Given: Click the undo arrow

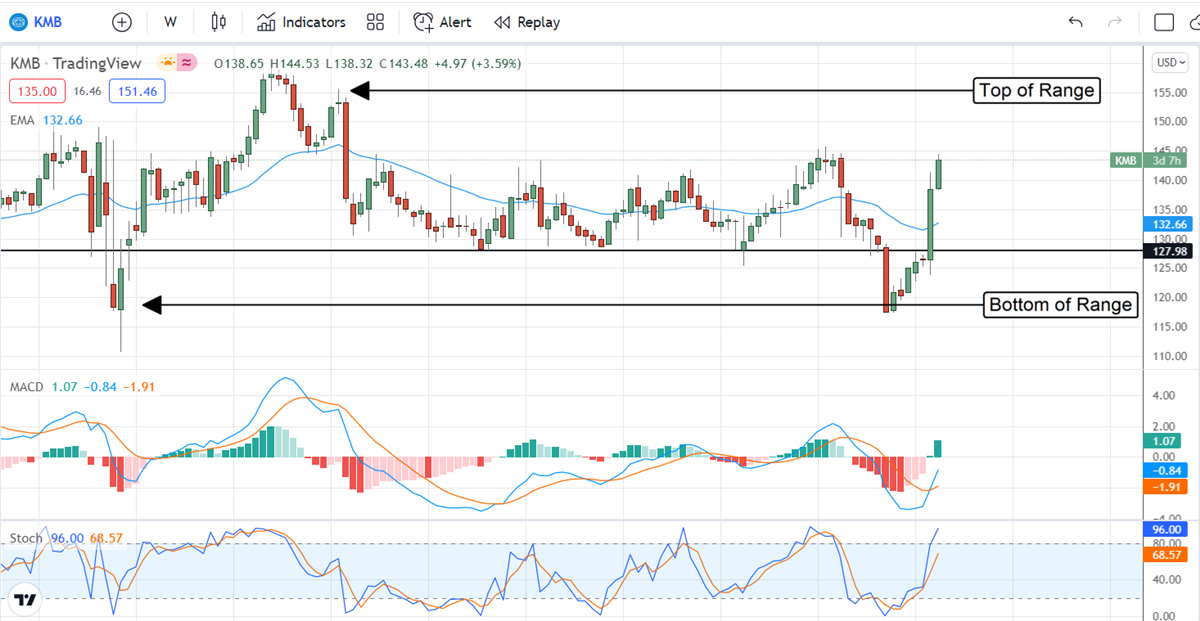Looking at the screenshot, I should click(x=1075, y=22).
